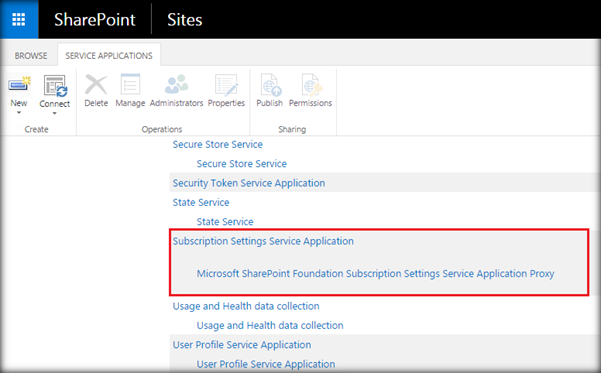Open the Secure Store Service application link

217,145
